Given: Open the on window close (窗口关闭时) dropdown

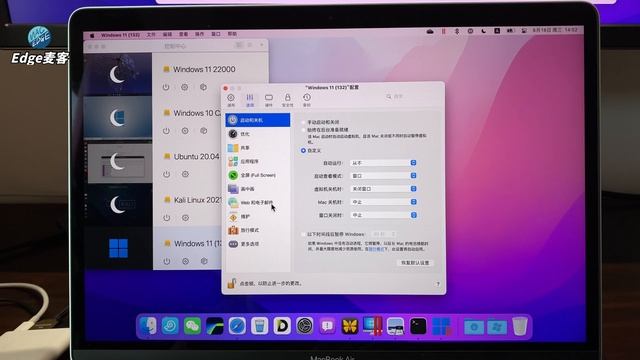Looking at the screenshot, I should point(383,215).
